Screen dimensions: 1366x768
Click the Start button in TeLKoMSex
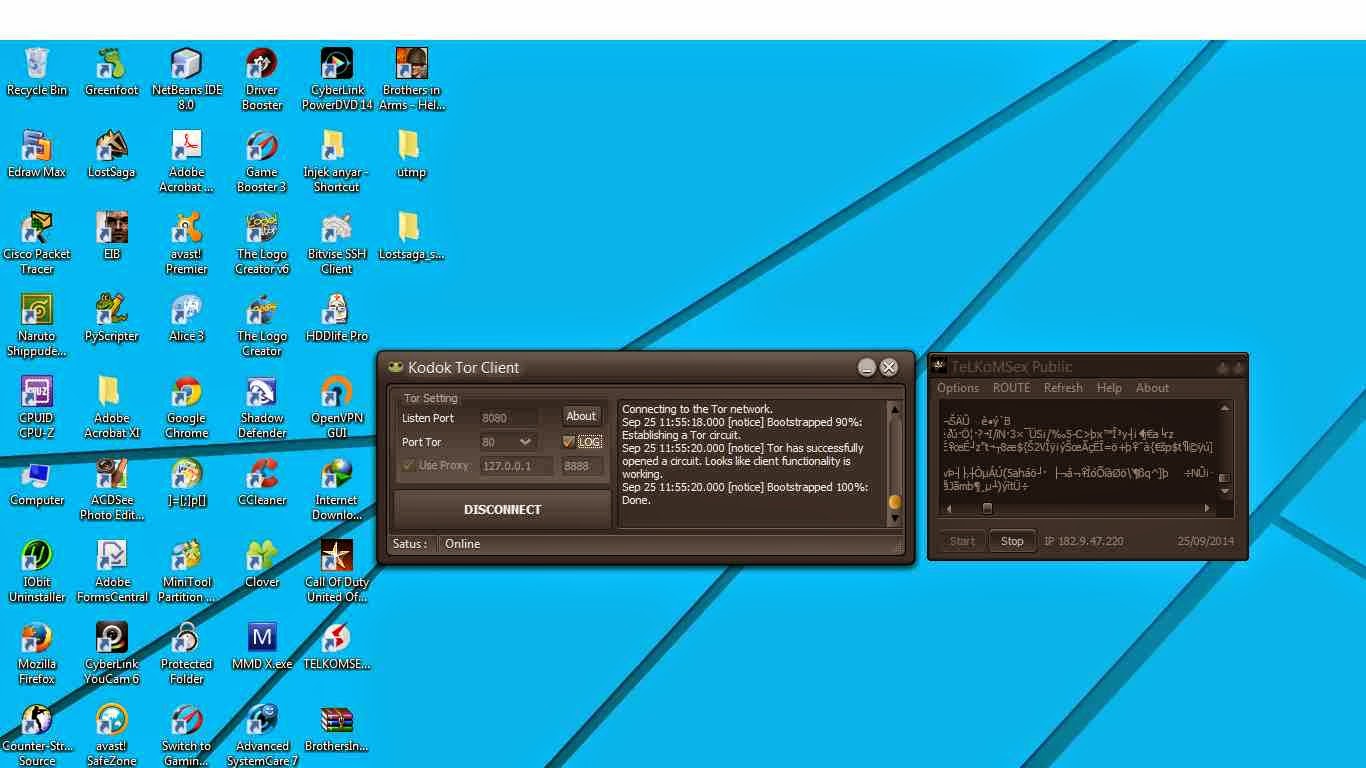point(962,541)
